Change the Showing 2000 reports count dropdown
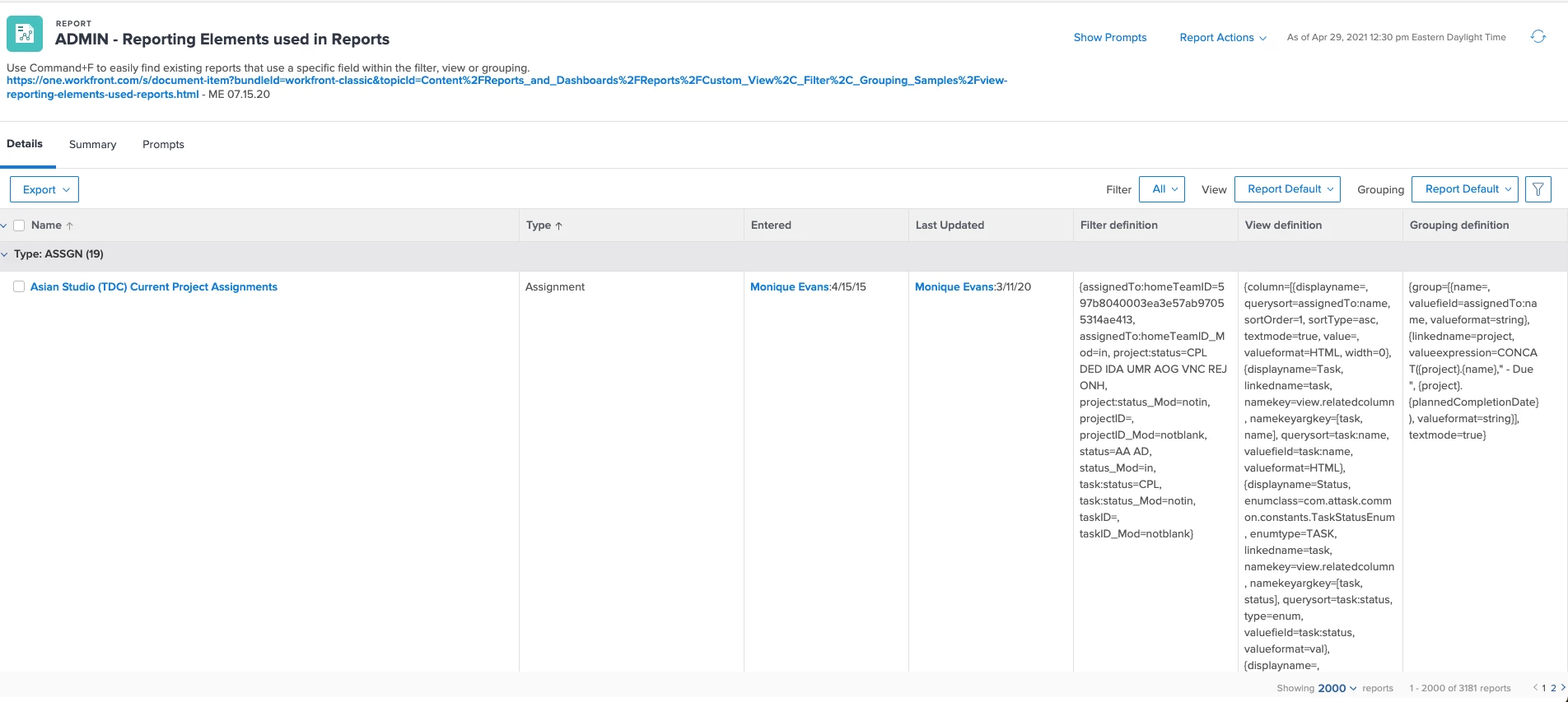 click(1337, 688)
